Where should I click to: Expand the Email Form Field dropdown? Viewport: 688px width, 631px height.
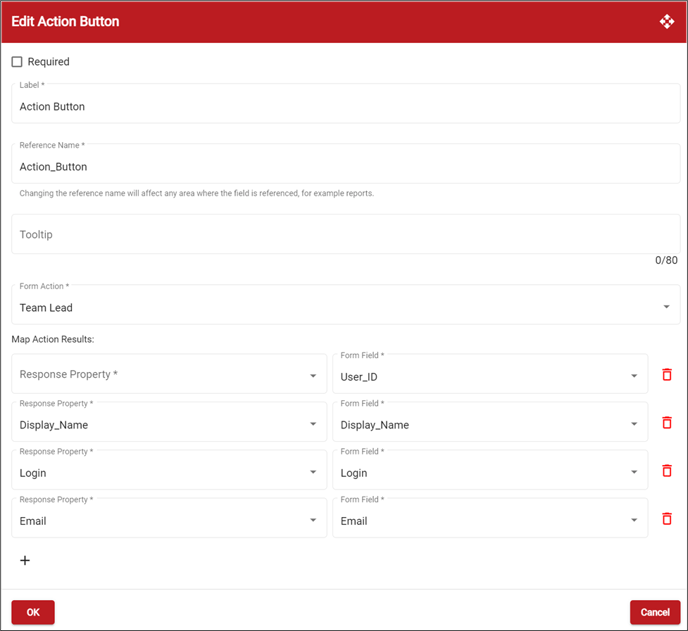tap(490, 518)
